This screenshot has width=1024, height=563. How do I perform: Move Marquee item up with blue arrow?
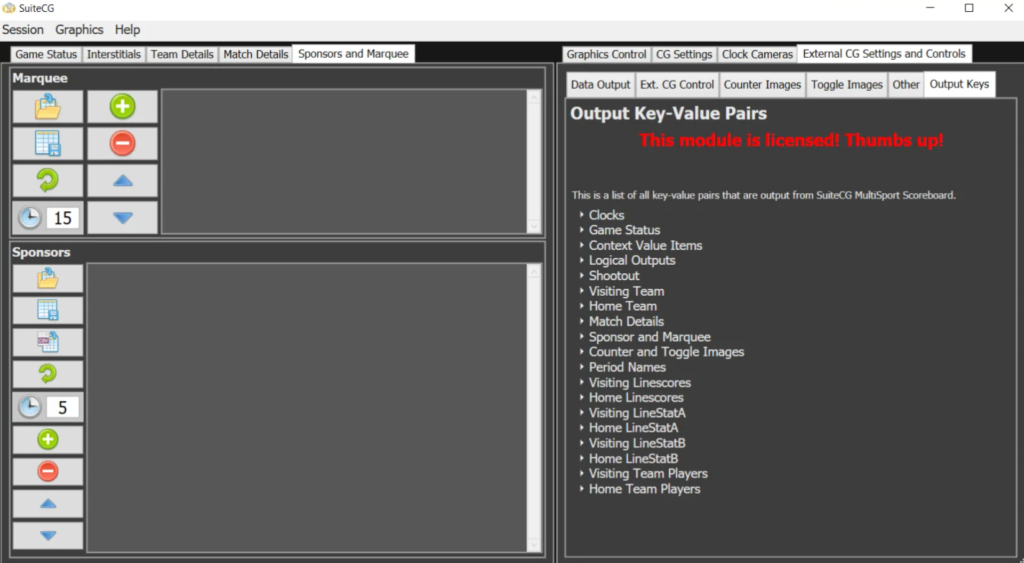click(122, 180)
